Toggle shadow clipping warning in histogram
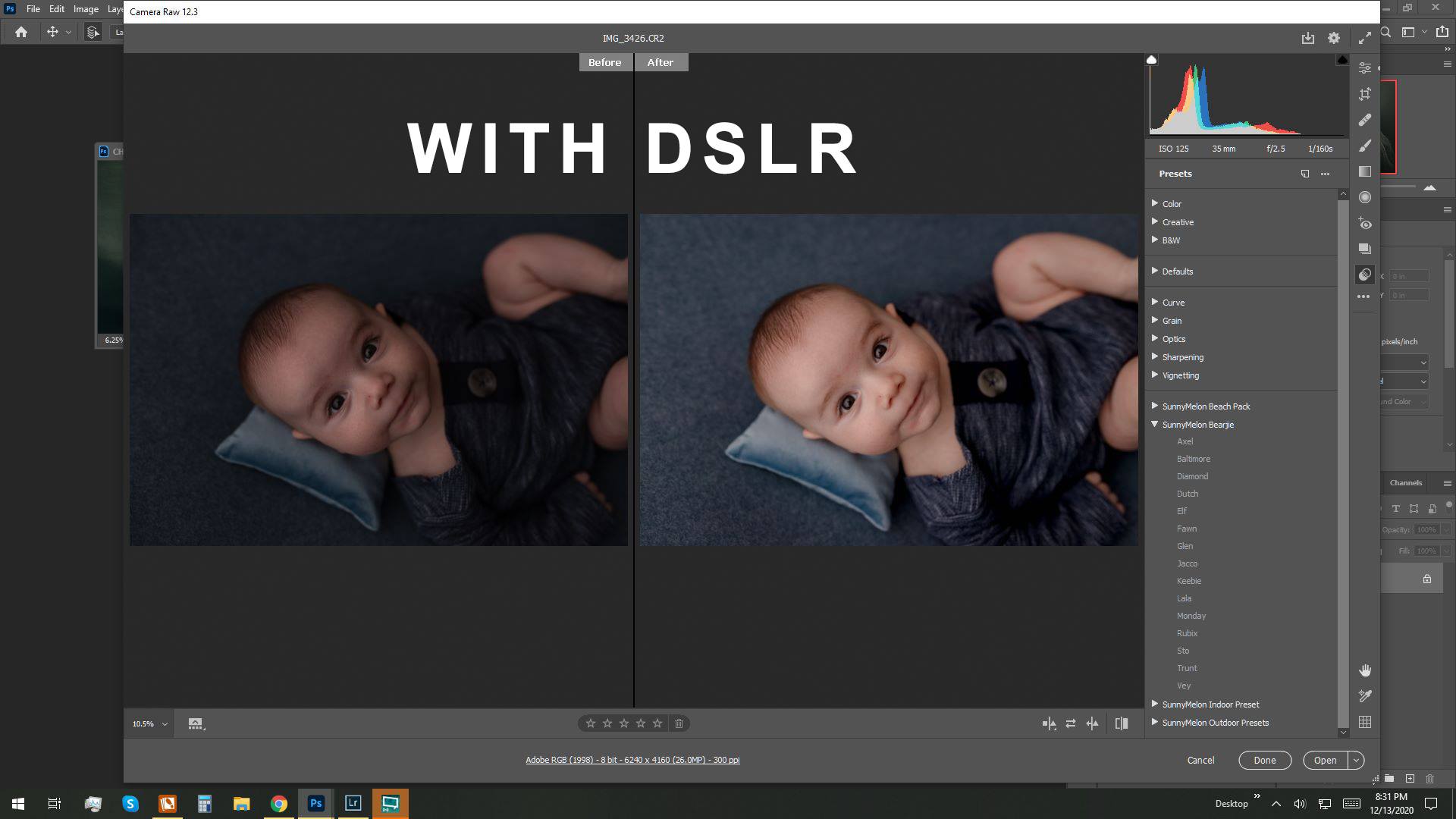 [x=1152, y=60]
